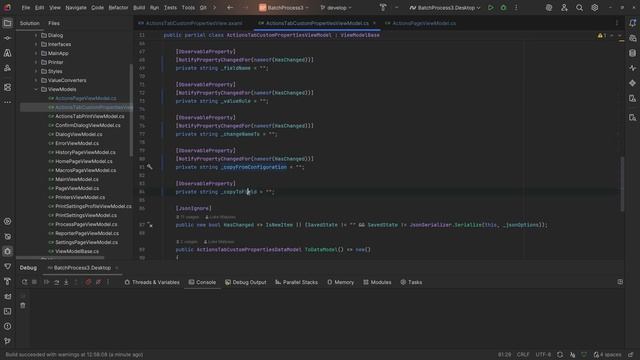The width and height of the screenshot is (640, 360).
Task: Open the develop branch dropdown
Action: point(336,8)
